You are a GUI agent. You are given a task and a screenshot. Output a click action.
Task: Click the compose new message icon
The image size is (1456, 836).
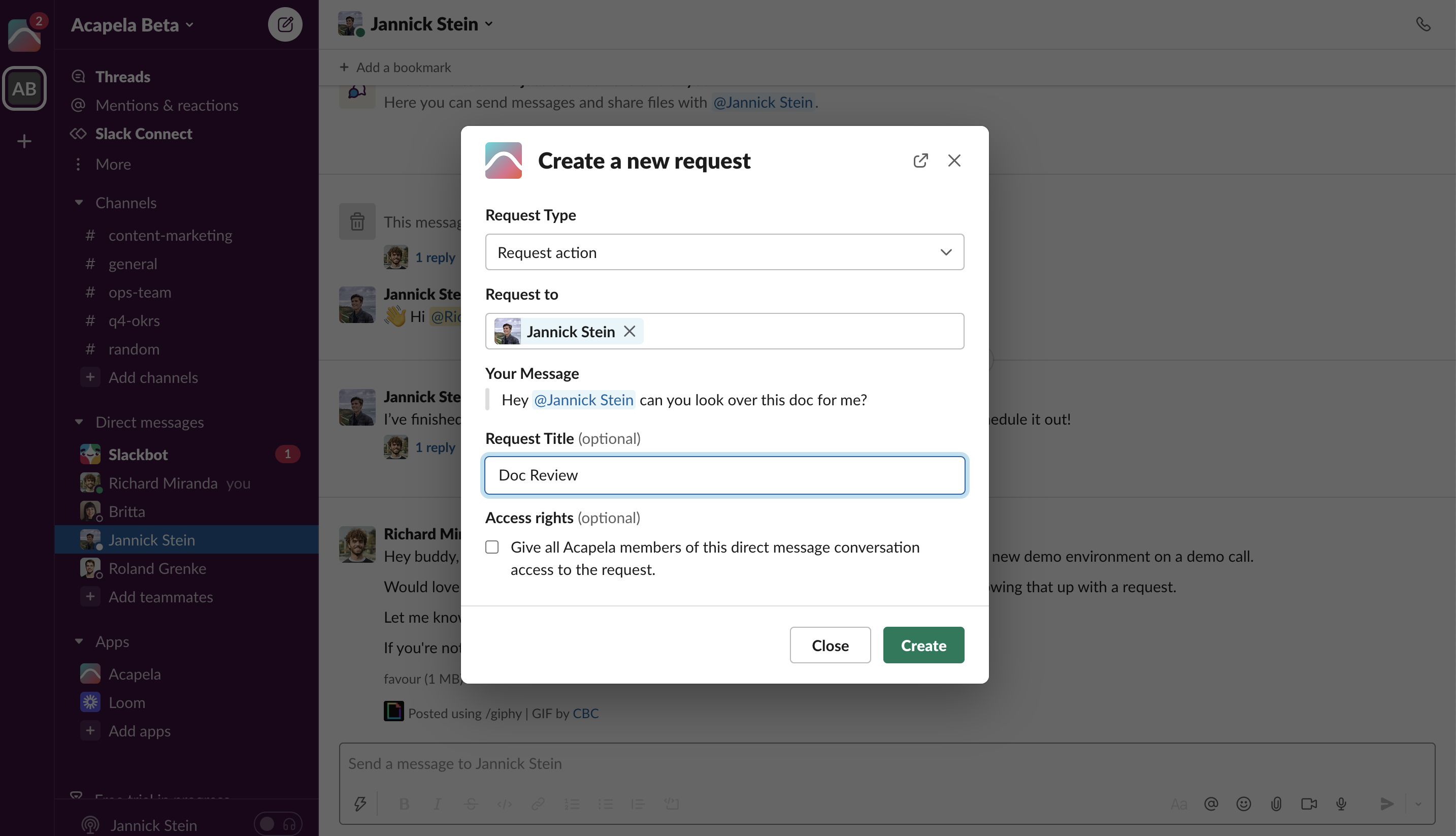(x=285, y=25)
